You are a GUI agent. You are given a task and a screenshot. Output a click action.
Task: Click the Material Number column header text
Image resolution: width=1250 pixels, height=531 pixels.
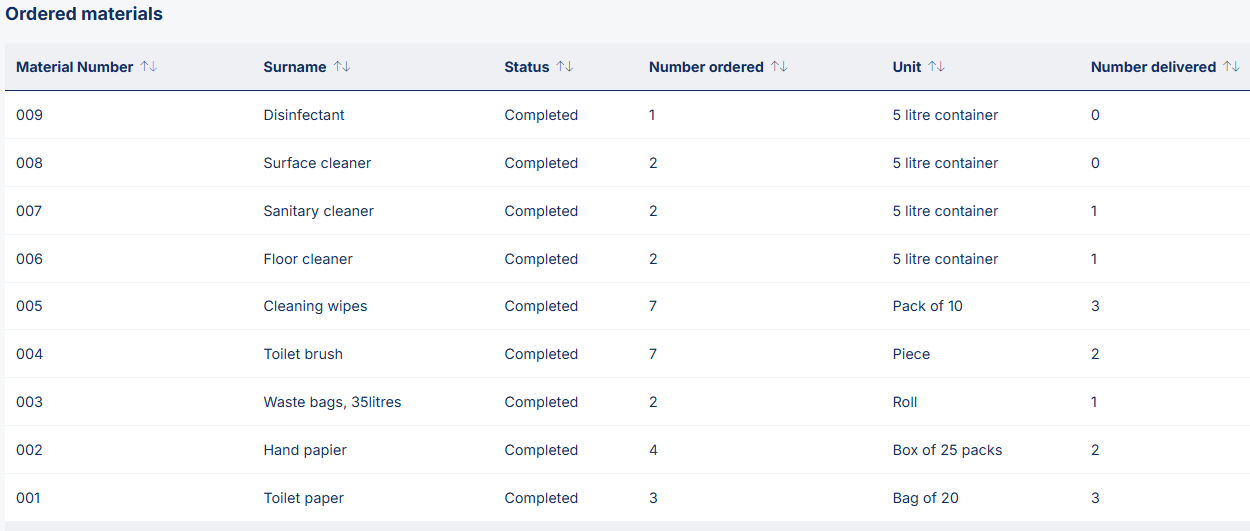coord(75,67)
